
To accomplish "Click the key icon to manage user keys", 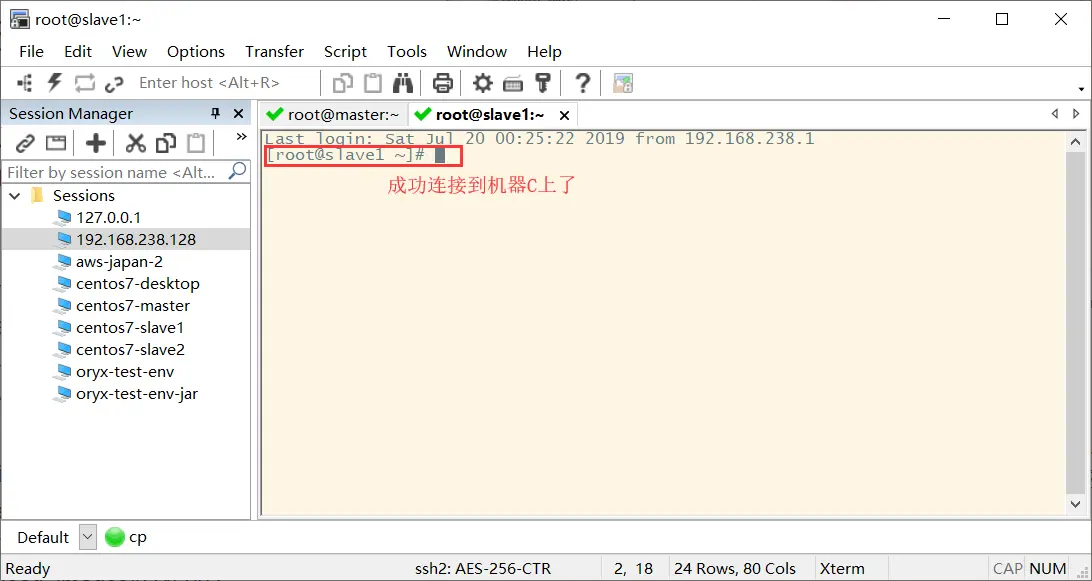I will (542, 83).
